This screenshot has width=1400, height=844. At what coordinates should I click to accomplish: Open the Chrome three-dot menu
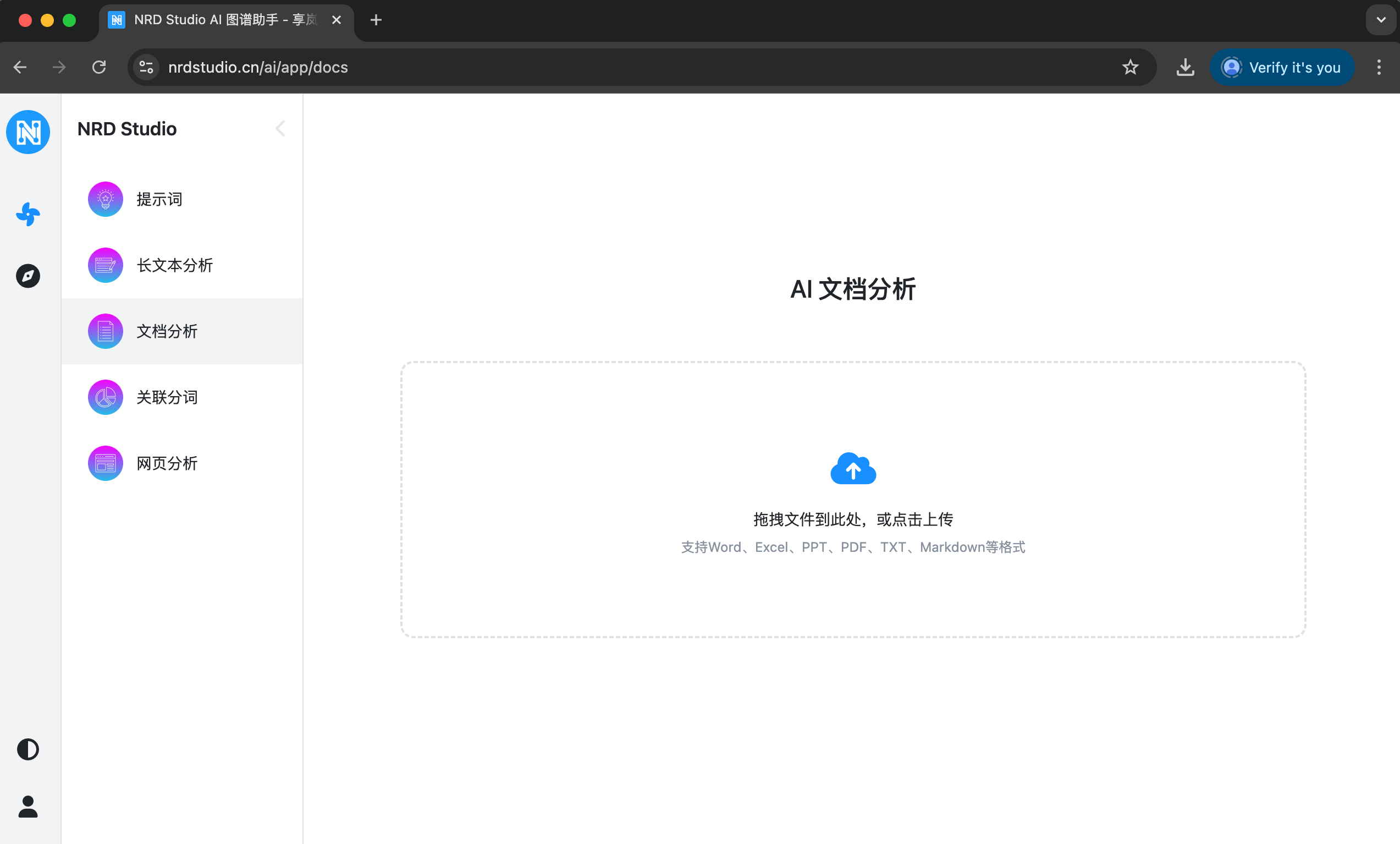click(x=1379, y=67)
